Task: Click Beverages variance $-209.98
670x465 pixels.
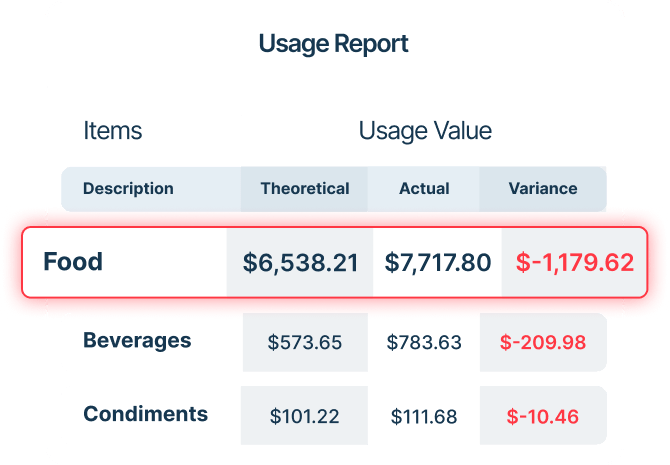Action: point(543,342)
